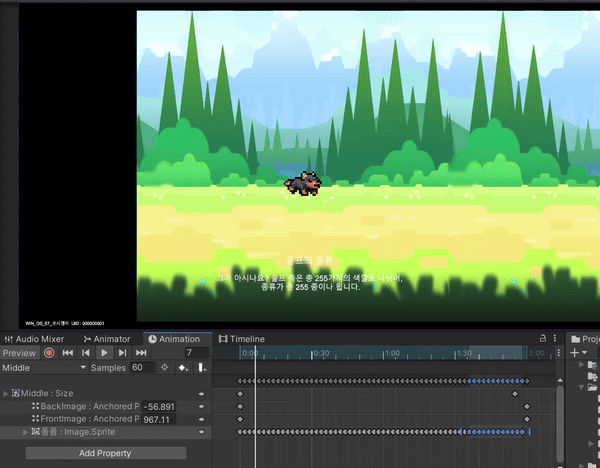This screenshot has height=468, width=600.
Task: Switch to the Animator tab
Action: [107, 339]
